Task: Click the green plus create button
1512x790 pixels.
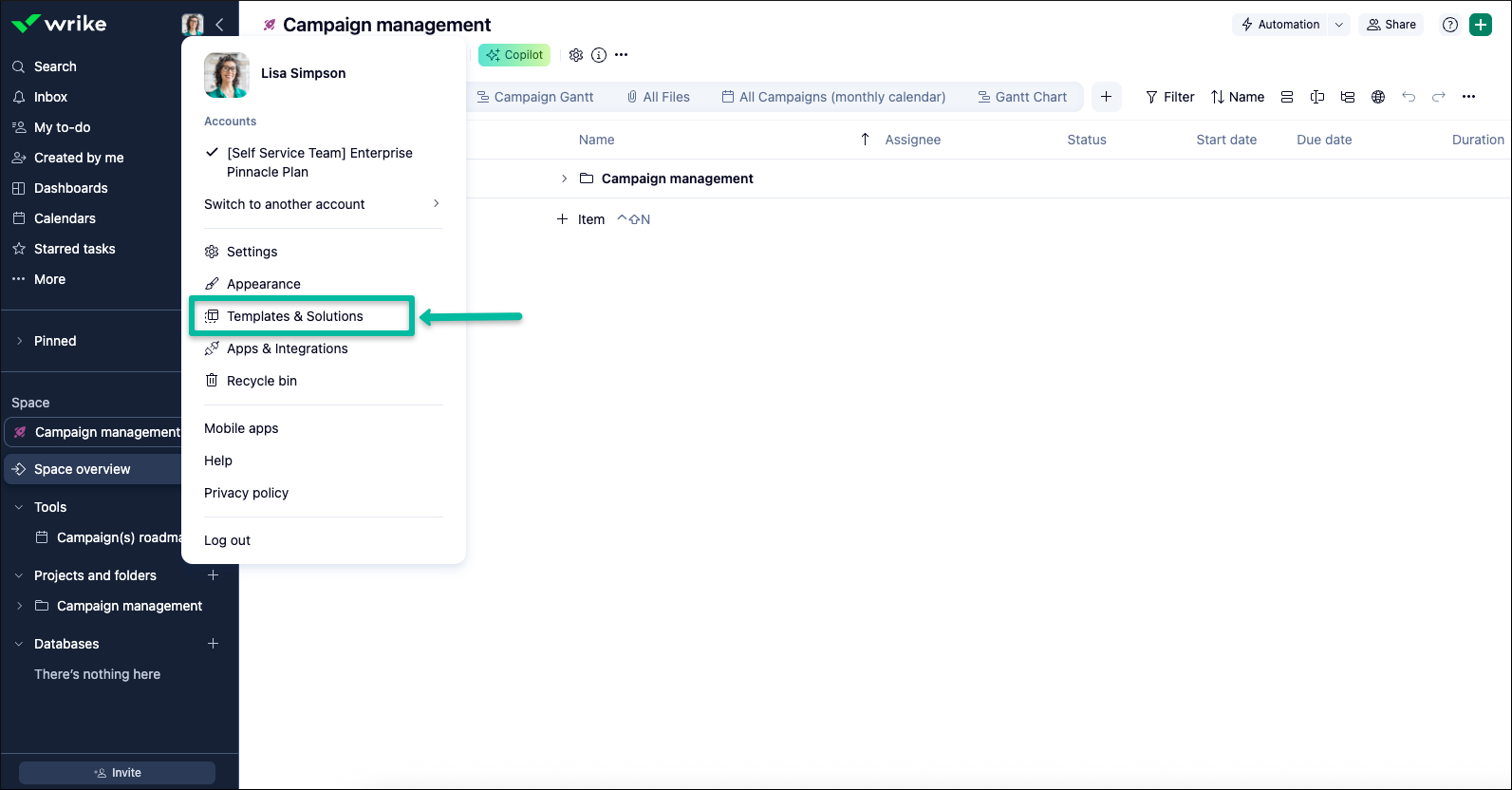Action: pyautogui.click(x=1481, y=25)
